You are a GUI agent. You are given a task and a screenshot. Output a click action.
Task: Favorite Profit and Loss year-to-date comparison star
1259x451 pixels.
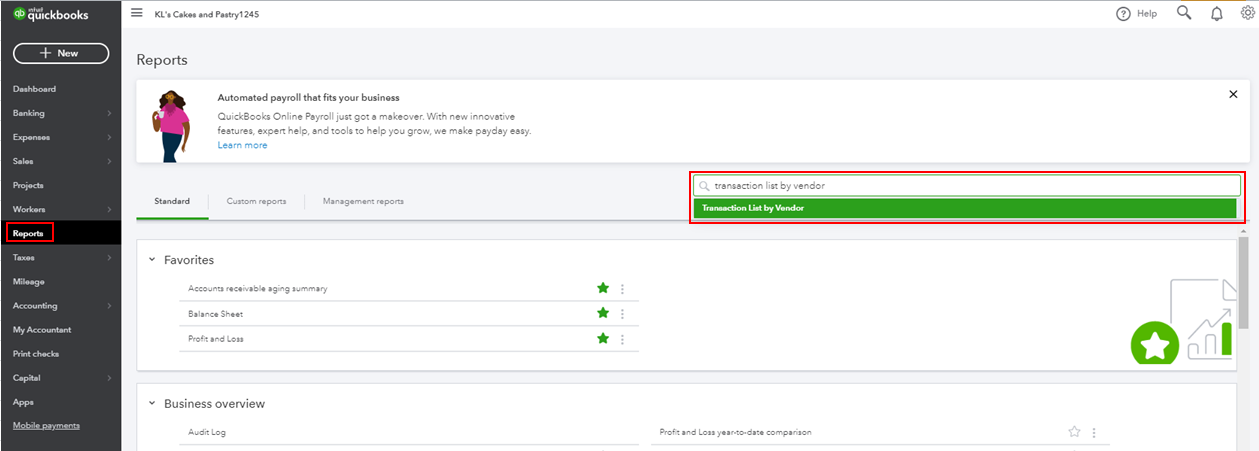point(1074,432)
